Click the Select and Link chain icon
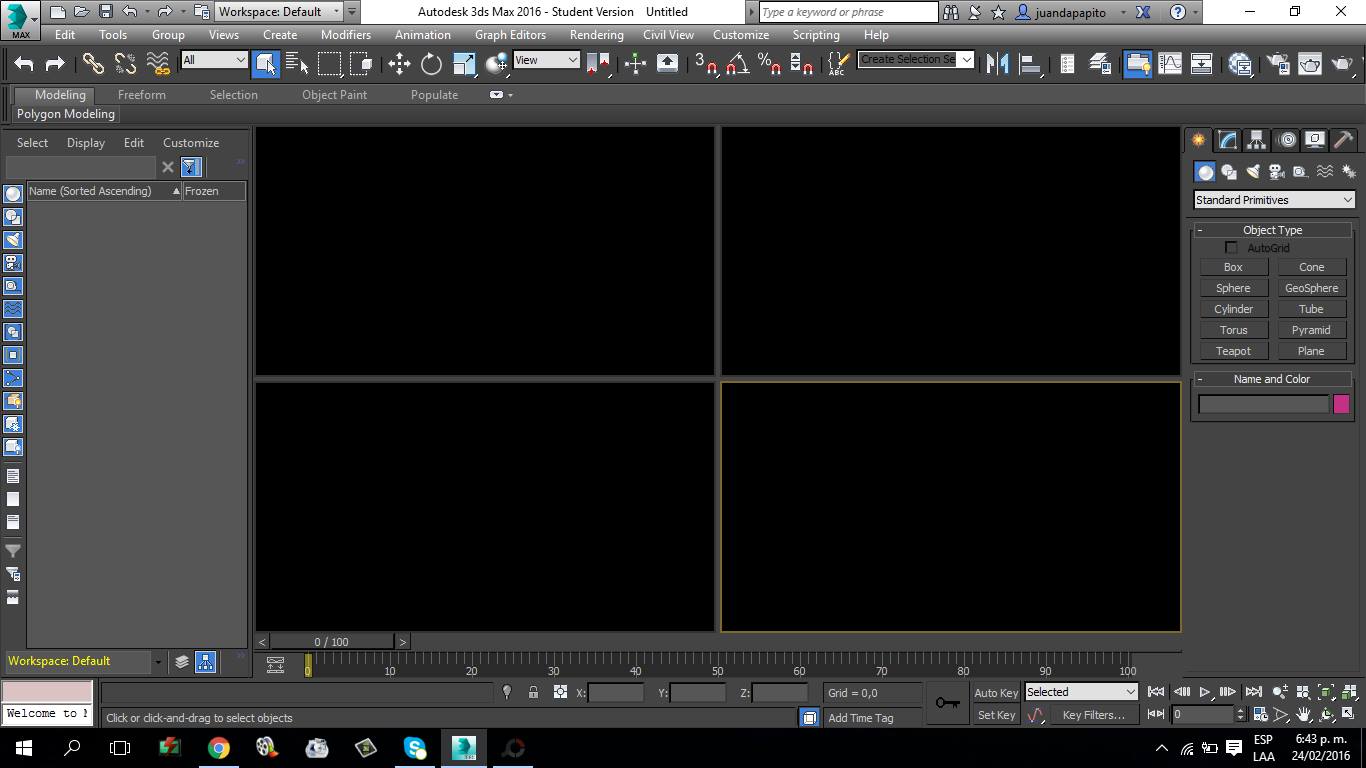1366x768 pixels. point(93,64)
